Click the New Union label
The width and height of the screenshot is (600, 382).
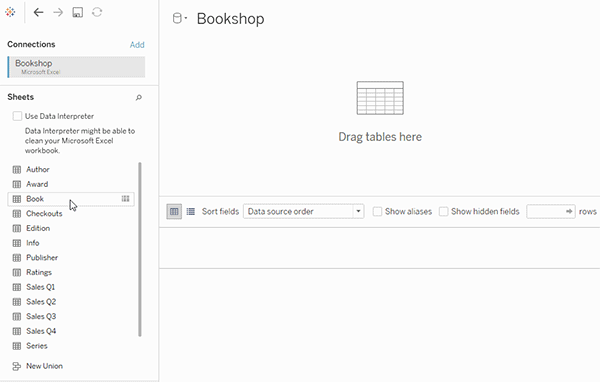[44, 366]
